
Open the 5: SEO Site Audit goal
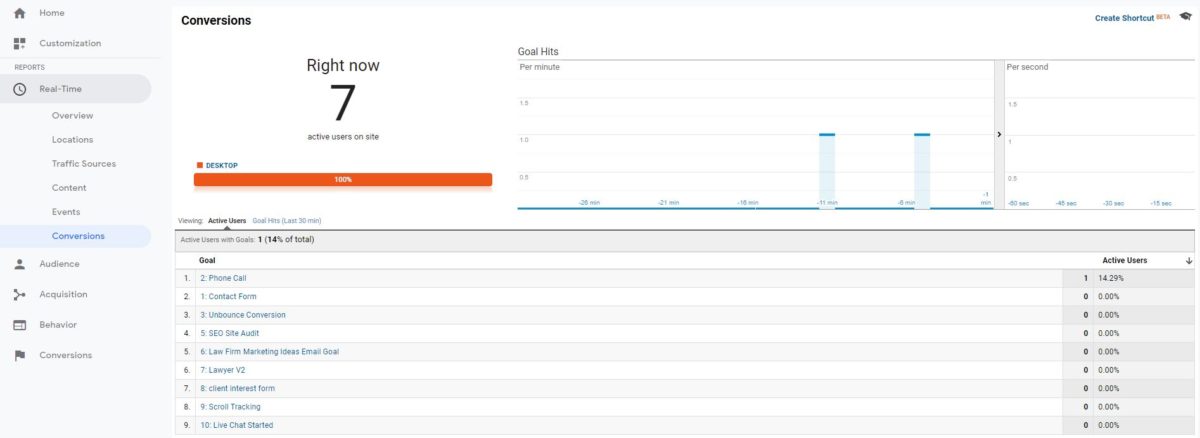(229, 333)
